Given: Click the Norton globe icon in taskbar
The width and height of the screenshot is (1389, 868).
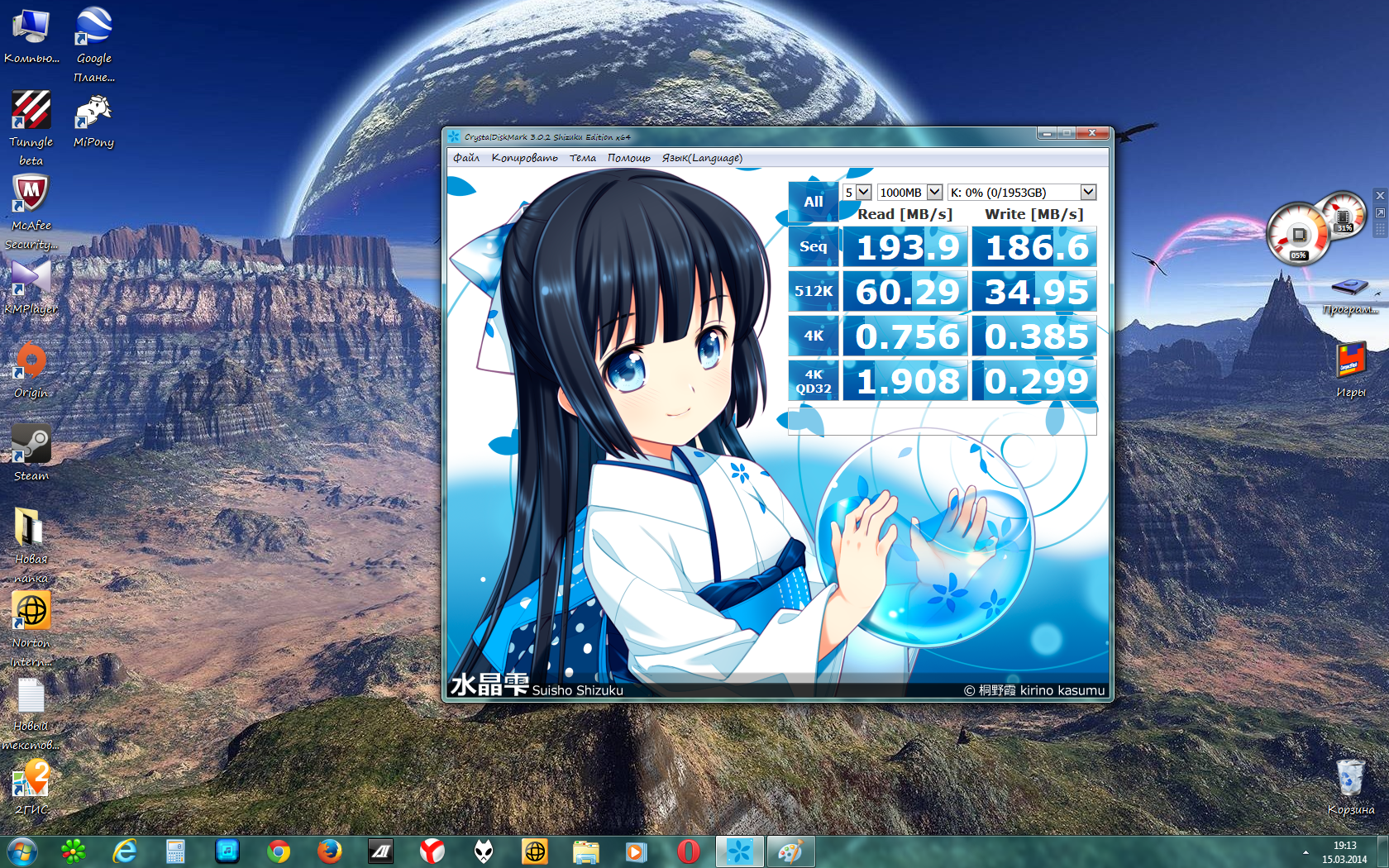Looking at the screenshot, I should coord(535,851).
